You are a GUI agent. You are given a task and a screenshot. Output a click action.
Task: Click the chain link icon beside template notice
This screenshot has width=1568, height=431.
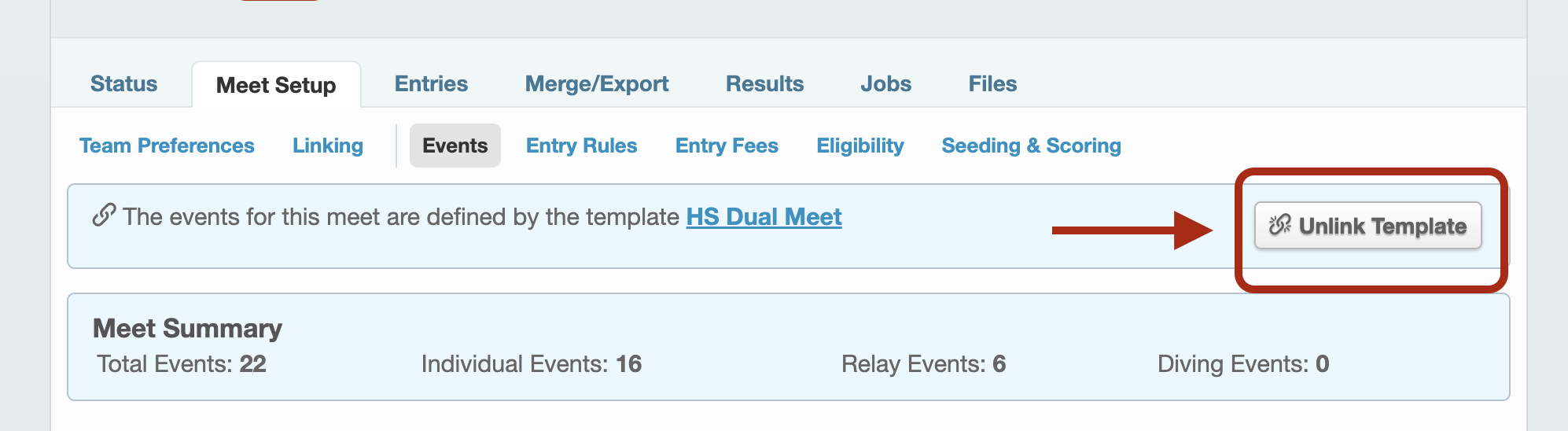pos(104,215)
